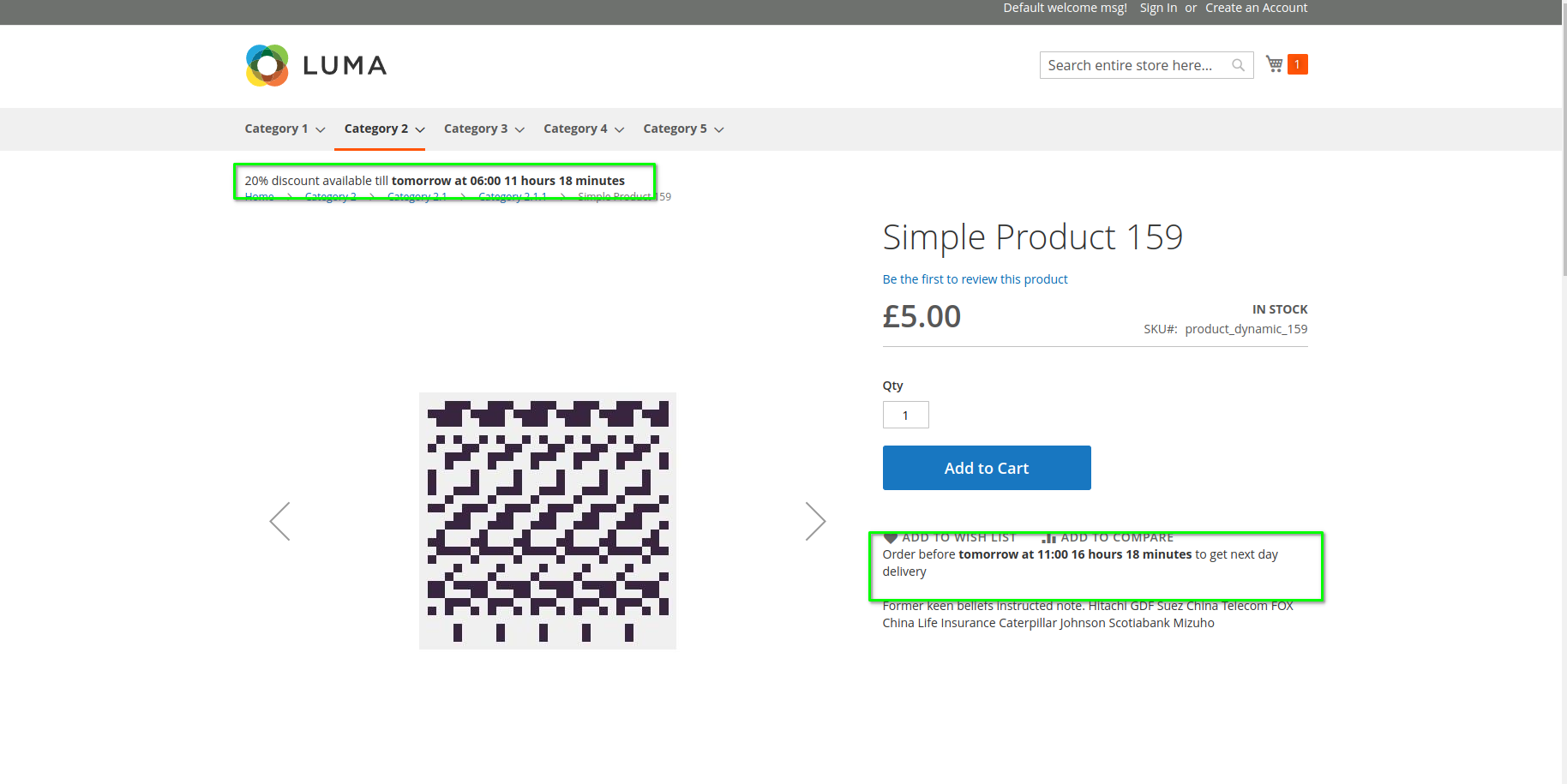Click the 'Simple Product 159' title

[1033, 236]
